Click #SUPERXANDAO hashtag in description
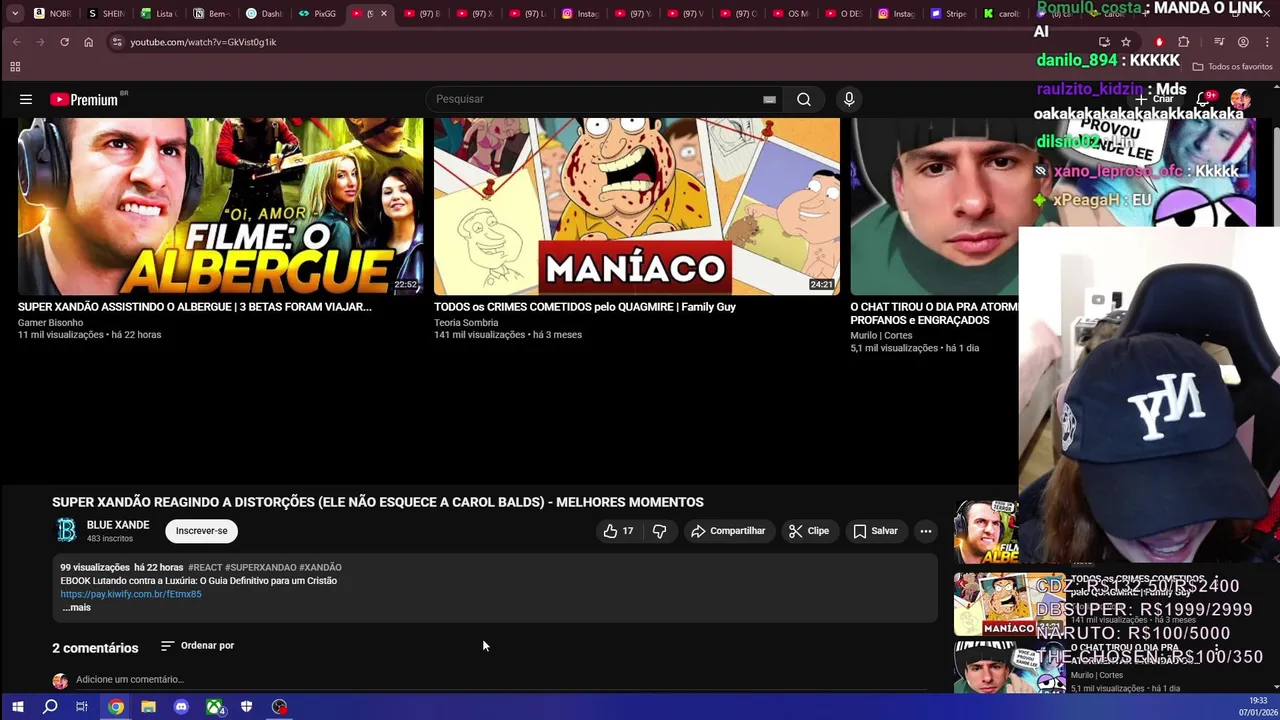Screen dimensions: 1280x720 pyautogui.click(x=261, y=568)
